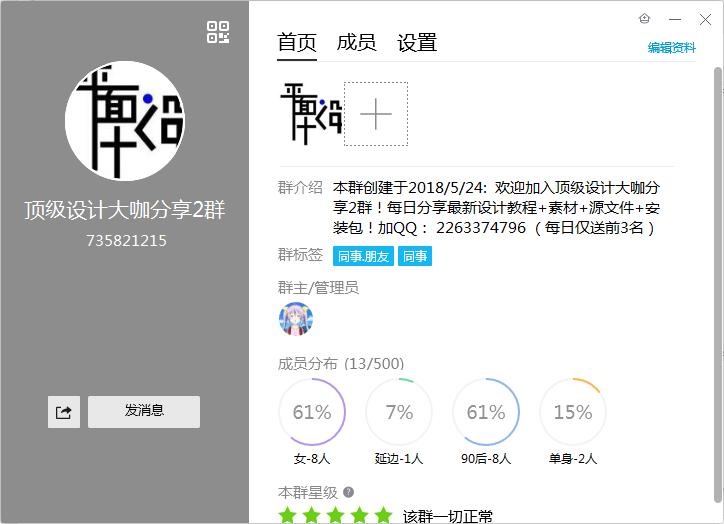Click the 7% 延边-1人 distribution circle
The height and width of the screenshot is (524, 724).
coord(399,412)
